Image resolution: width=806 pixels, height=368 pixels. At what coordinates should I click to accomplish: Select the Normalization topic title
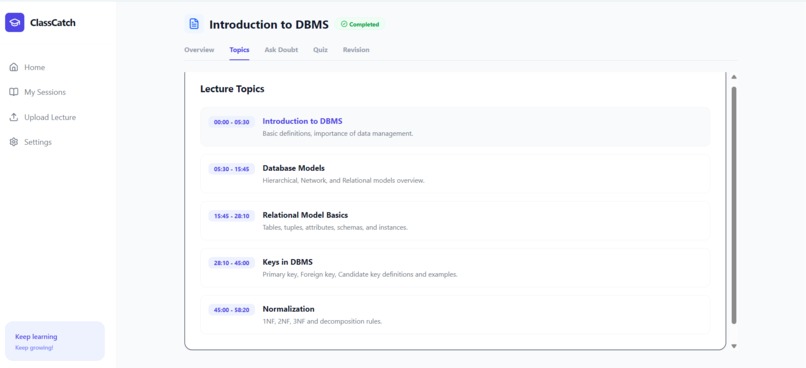288,309
